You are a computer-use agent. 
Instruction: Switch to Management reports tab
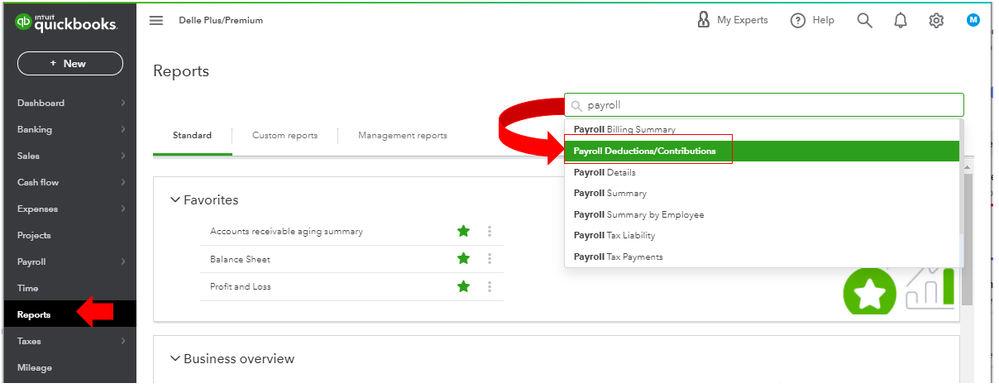(x=403, y=136)
